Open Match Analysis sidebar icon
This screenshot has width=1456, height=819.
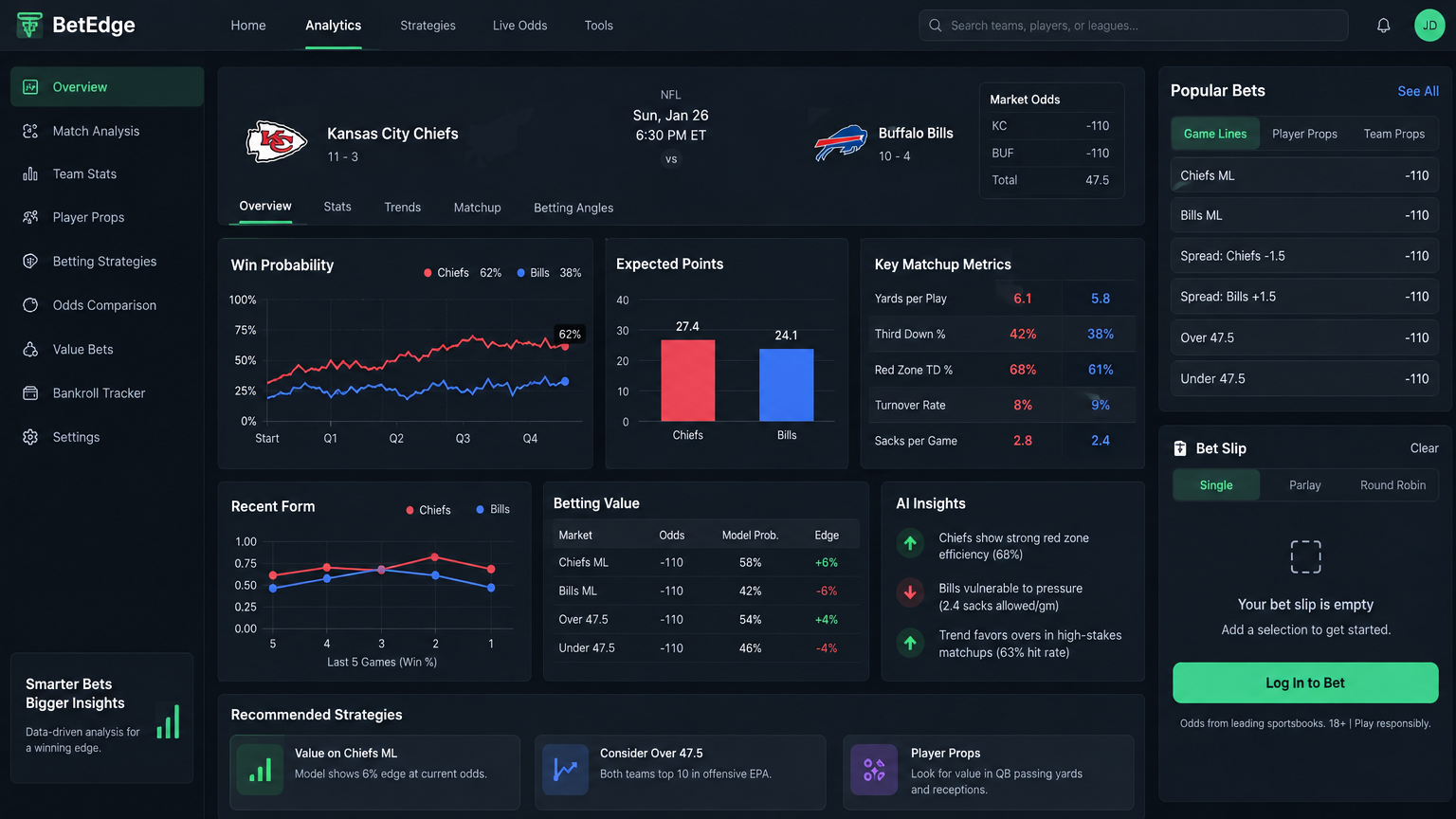30,131
